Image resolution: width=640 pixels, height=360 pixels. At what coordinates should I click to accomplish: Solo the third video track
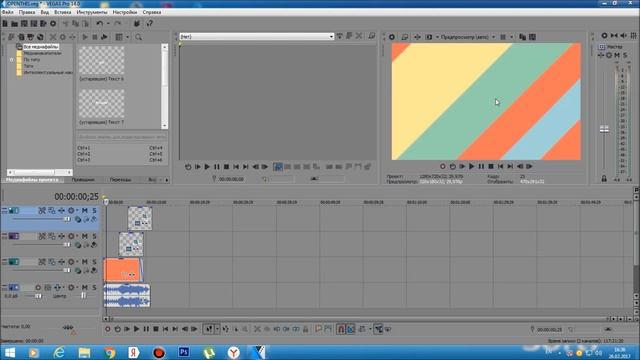(x=94, y=262)
